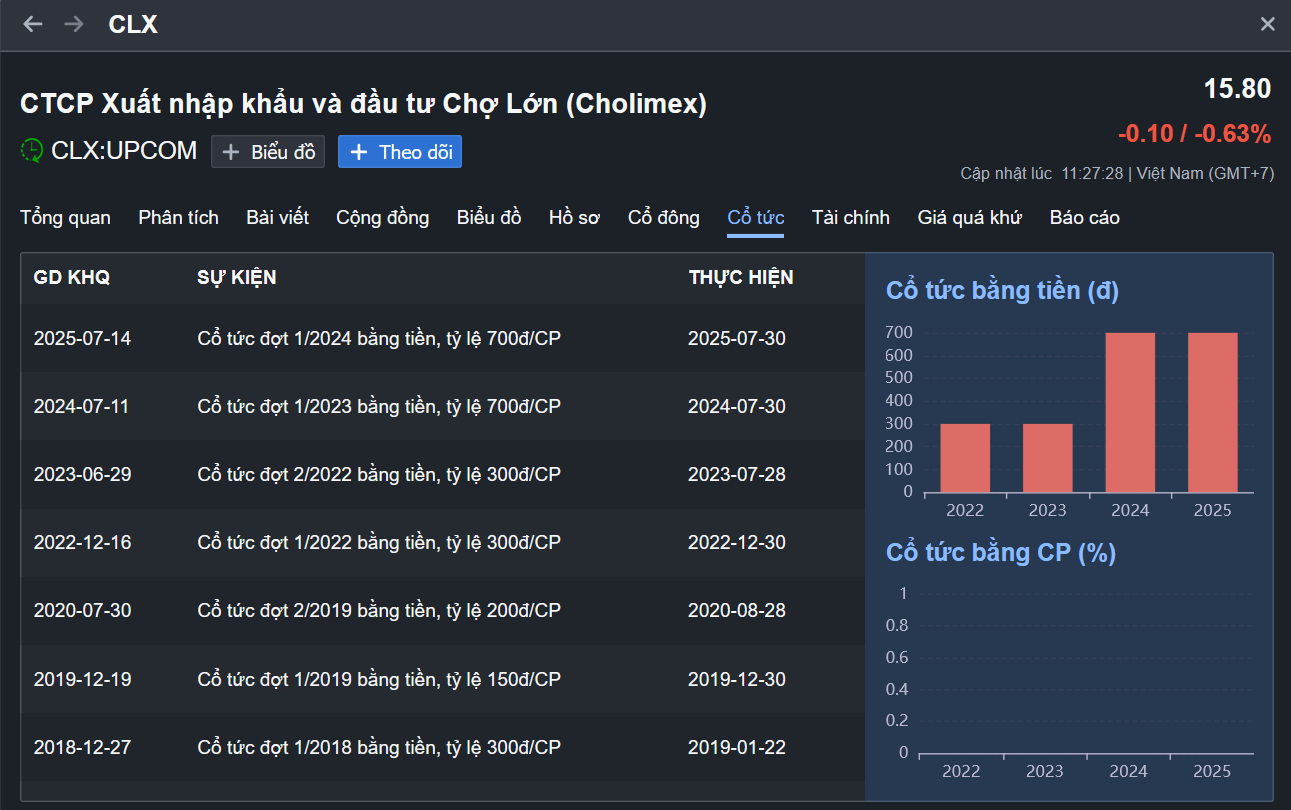This screenshot has height=810, width=1291.
Task: Select the 2018-12-27 ex-date cell
Action: coord(82,748)
